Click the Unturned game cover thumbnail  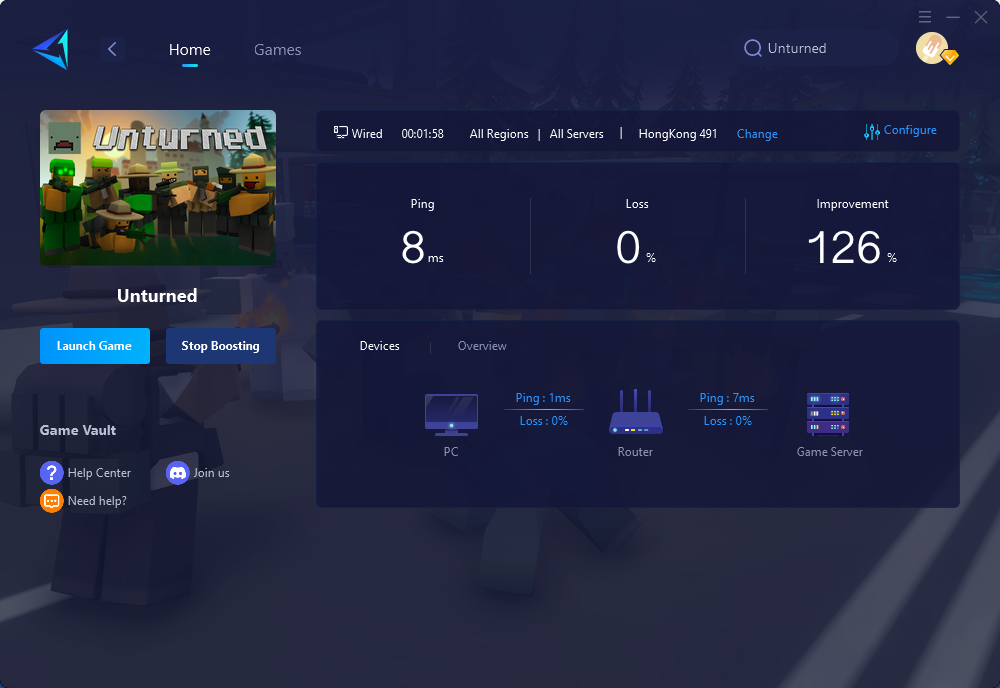pyautogui.click(x=158, y=188)
